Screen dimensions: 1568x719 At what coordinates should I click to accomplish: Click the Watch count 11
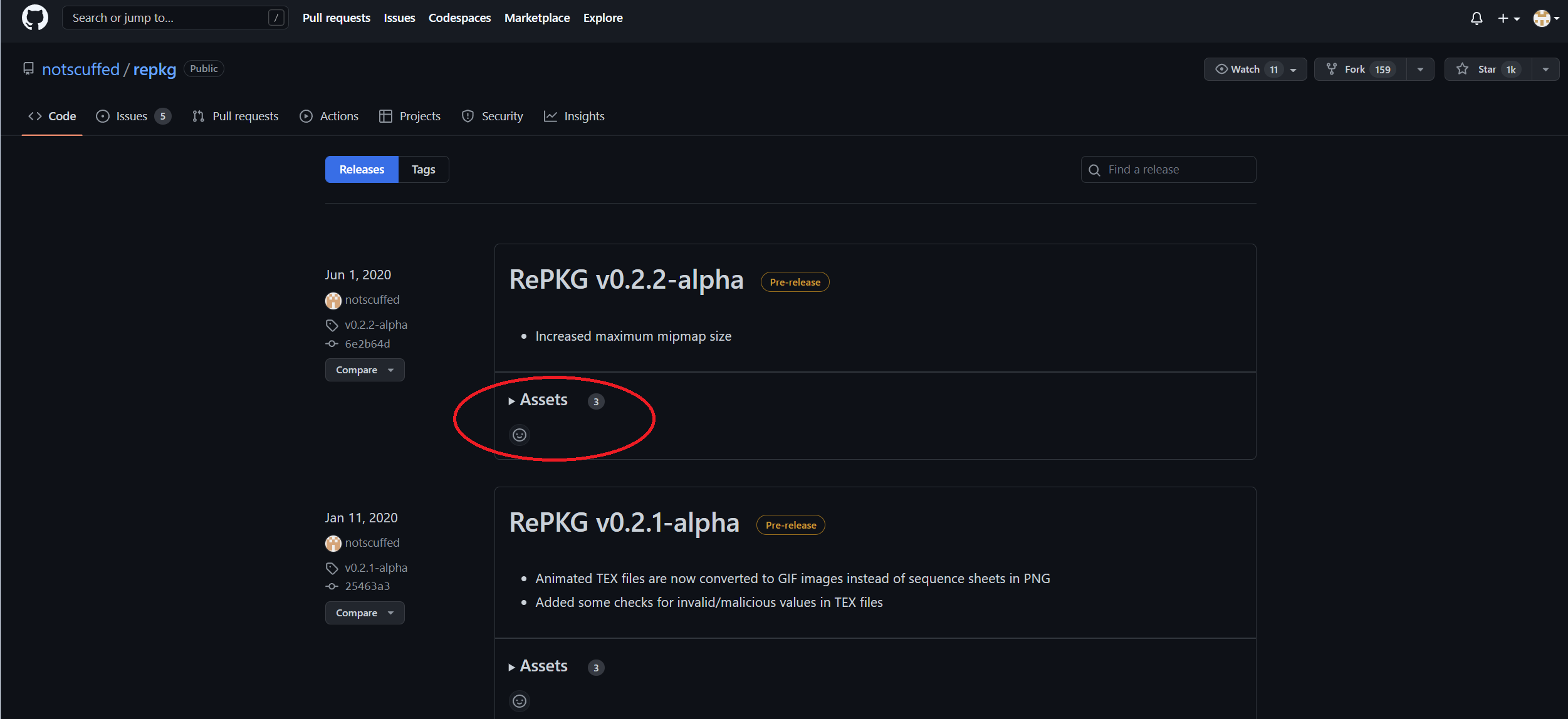[x=1273, y=70]
